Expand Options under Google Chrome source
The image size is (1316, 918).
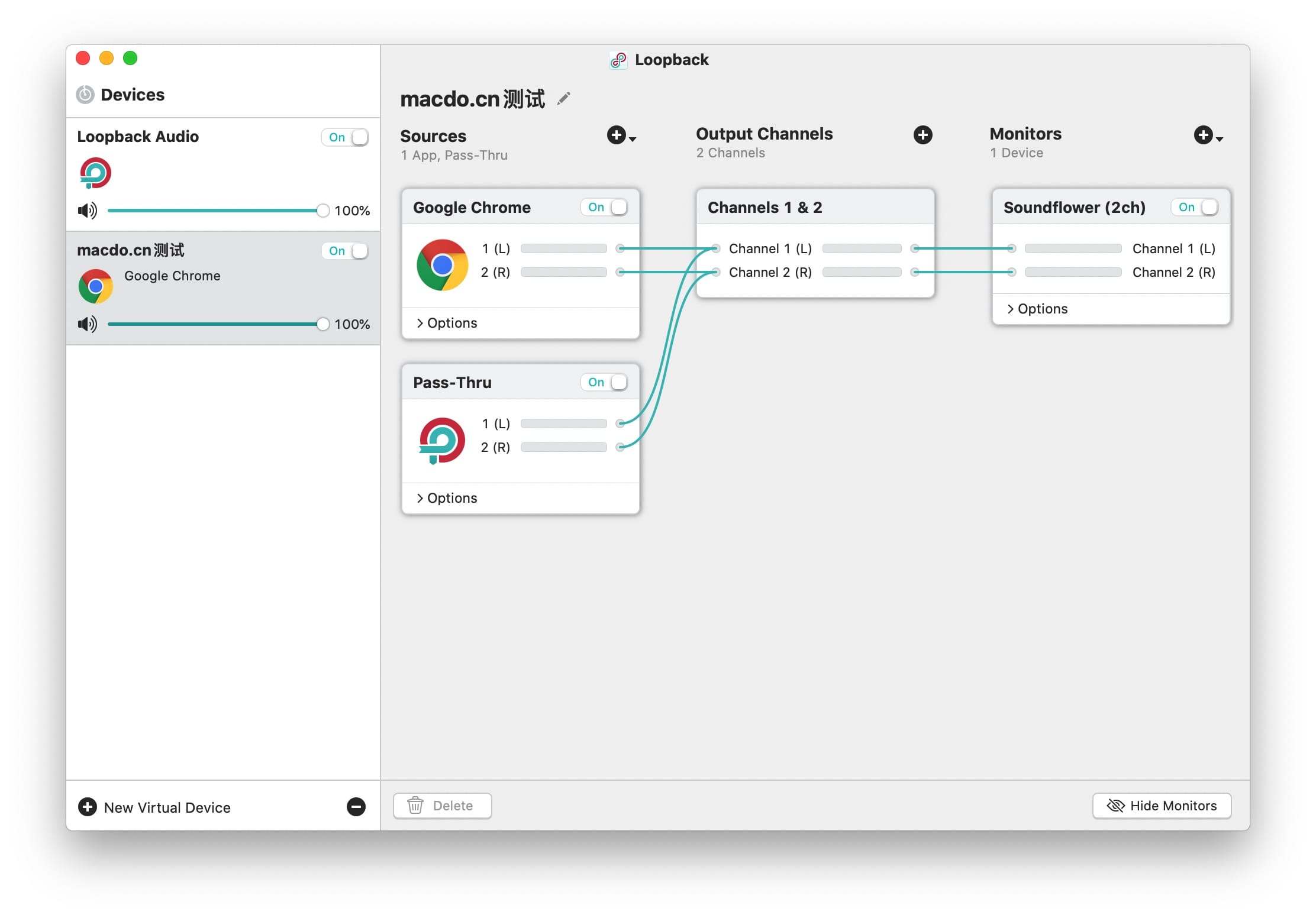447,323
